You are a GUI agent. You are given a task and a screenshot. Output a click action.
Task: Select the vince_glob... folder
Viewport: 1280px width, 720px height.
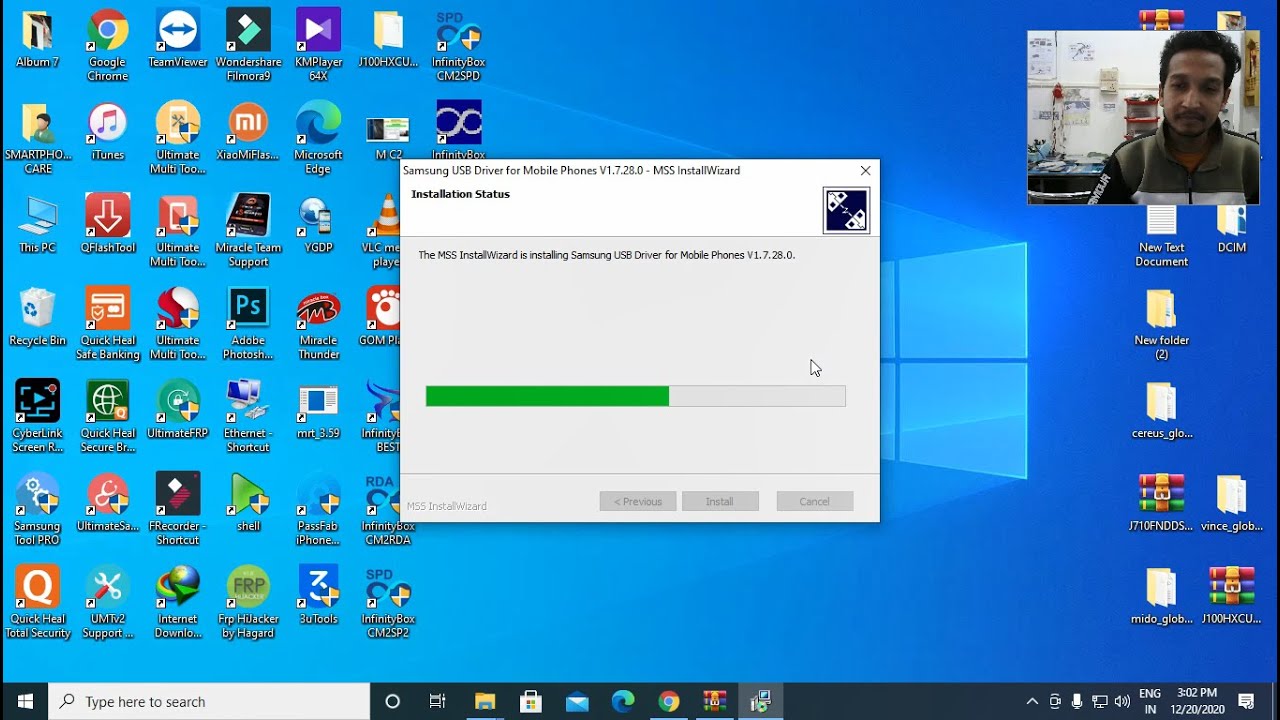coord(1232,504)
